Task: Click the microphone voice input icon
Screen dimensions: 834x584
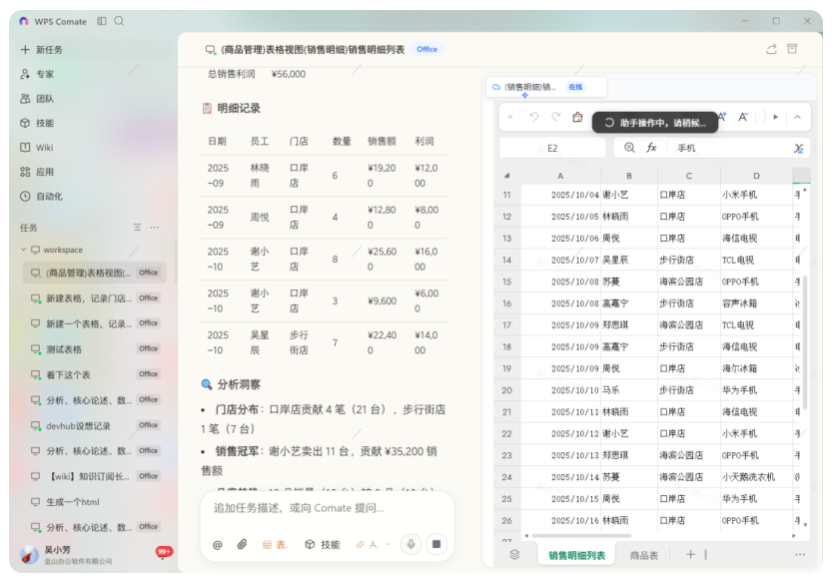Action: point(411,544)
